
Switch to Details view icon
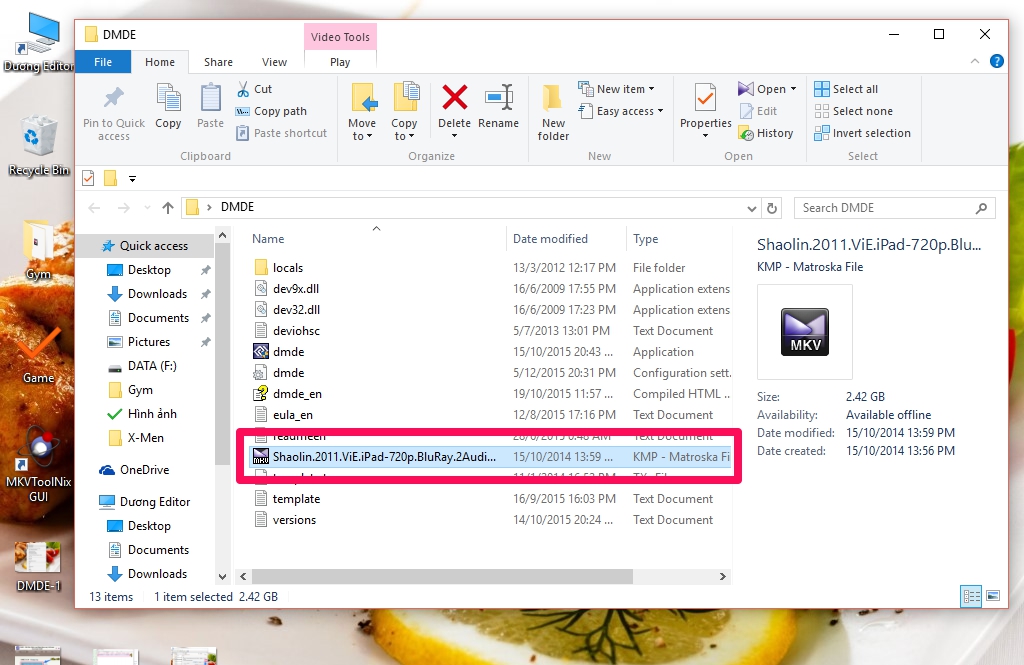971,596
